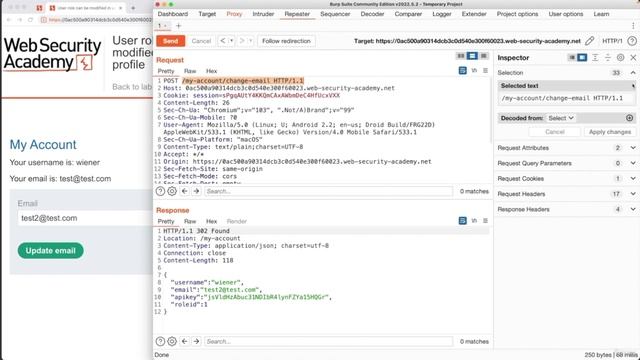
Task: Select Repeater request tab 1
Action: click(163, 26)
